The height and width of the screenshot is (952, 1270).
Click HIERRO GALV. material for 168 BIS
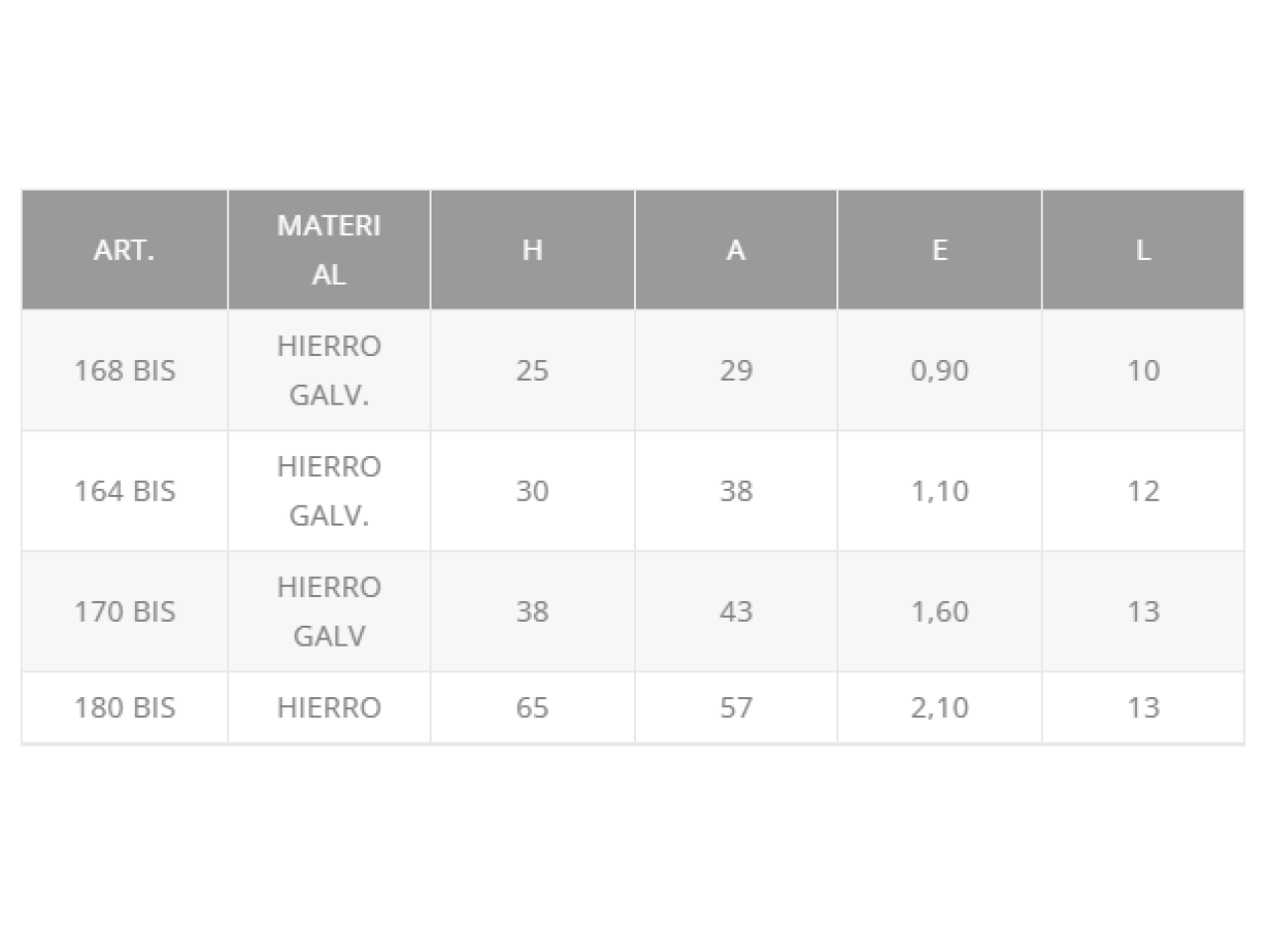tap(328, 371)
